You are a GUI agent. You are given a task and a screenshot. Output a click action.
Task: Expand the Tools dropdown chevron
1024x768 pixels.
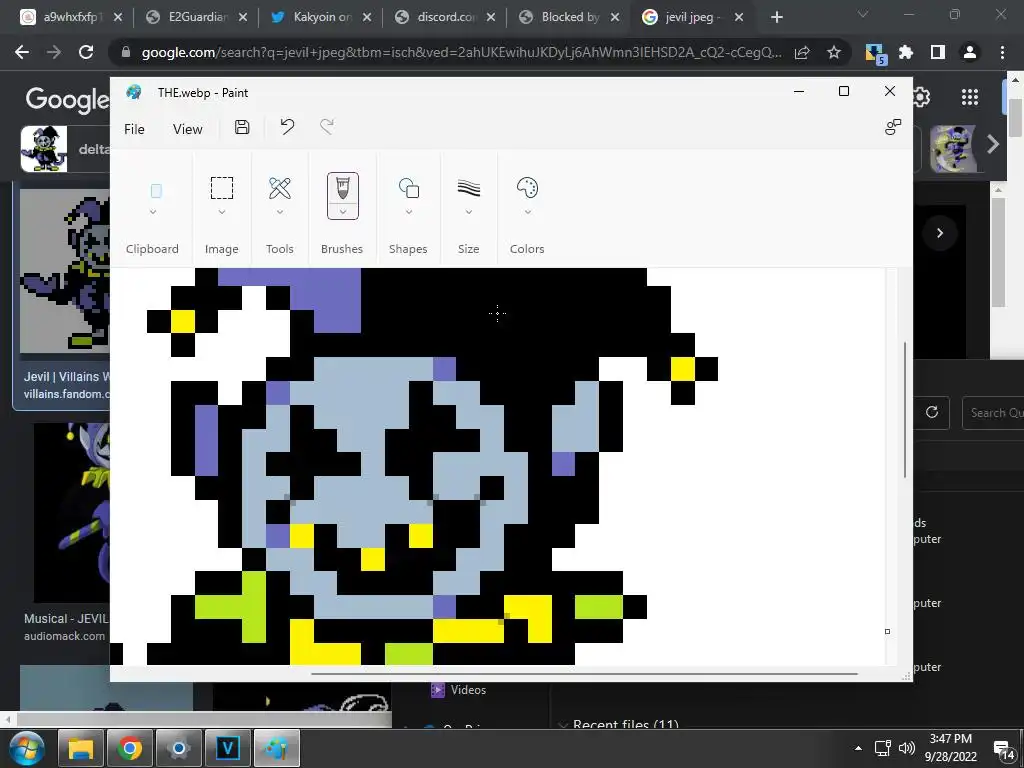pos(280,212)
